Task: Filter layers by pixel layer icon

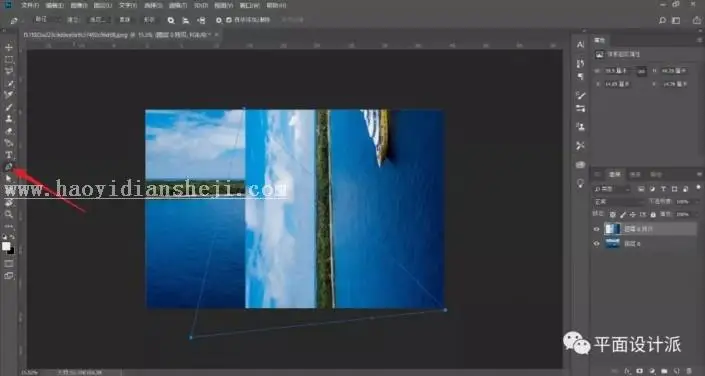Action: click(x=641, y=189)
